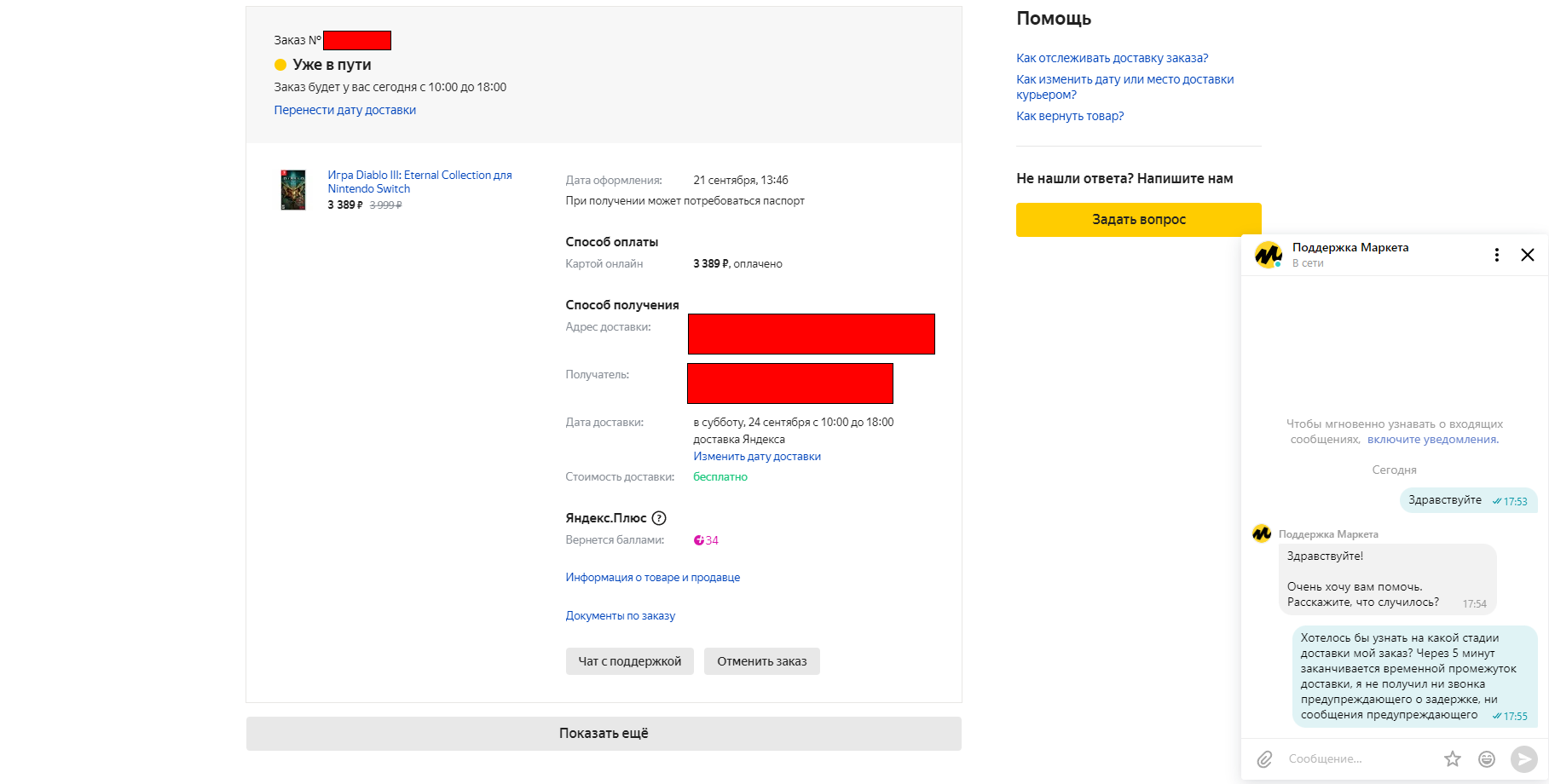Open Как отслеживать доставку заказа? help link
Image resolution: width=1549 pixels, height=784 pixels.
pyautogui.click(x=1112, y=58)
